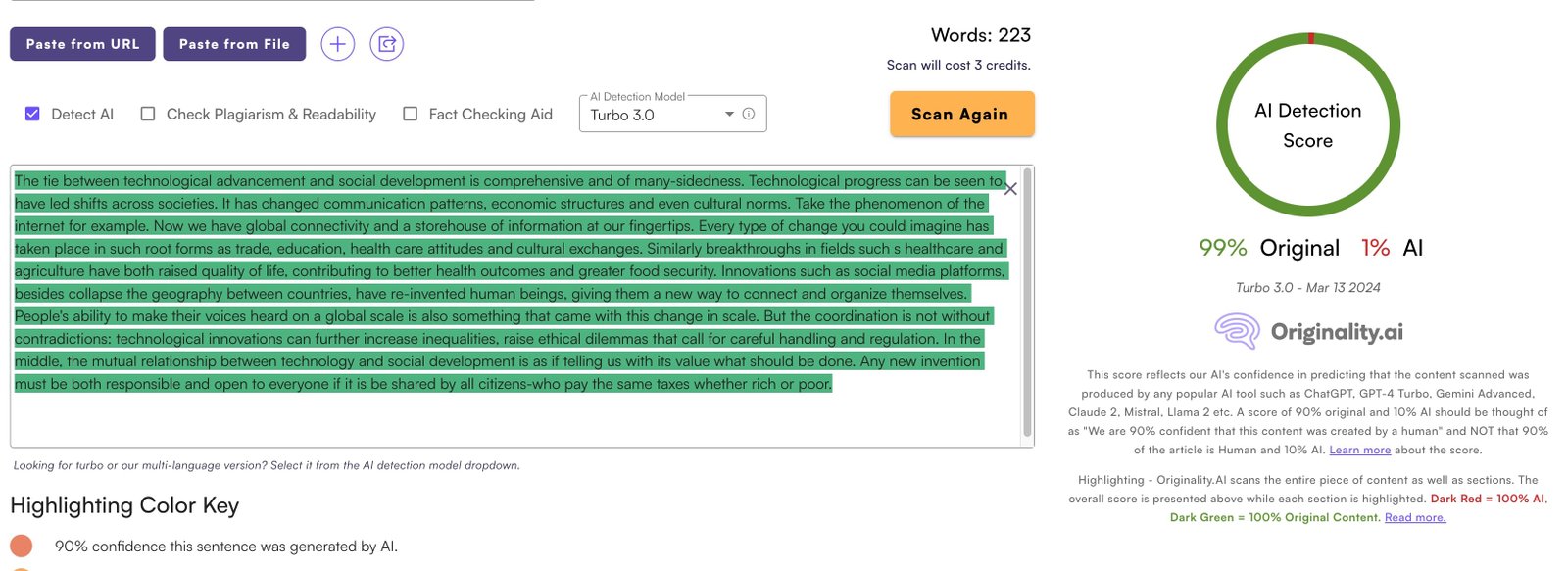Clear text with the X icon

pos(1010,189)
